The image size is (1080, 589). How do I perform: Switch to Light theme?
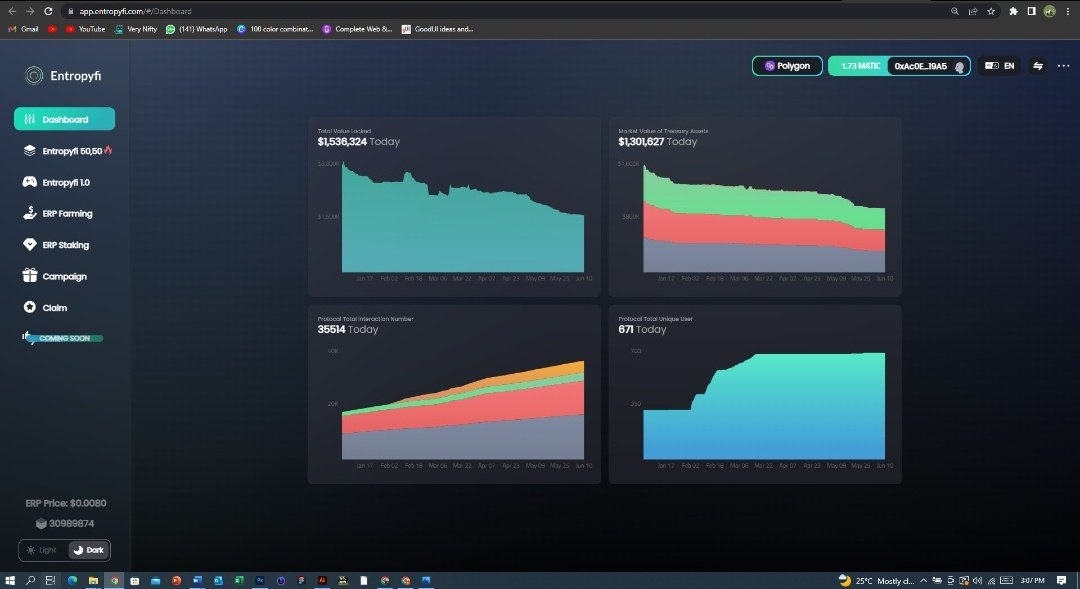tap(42, 550)
